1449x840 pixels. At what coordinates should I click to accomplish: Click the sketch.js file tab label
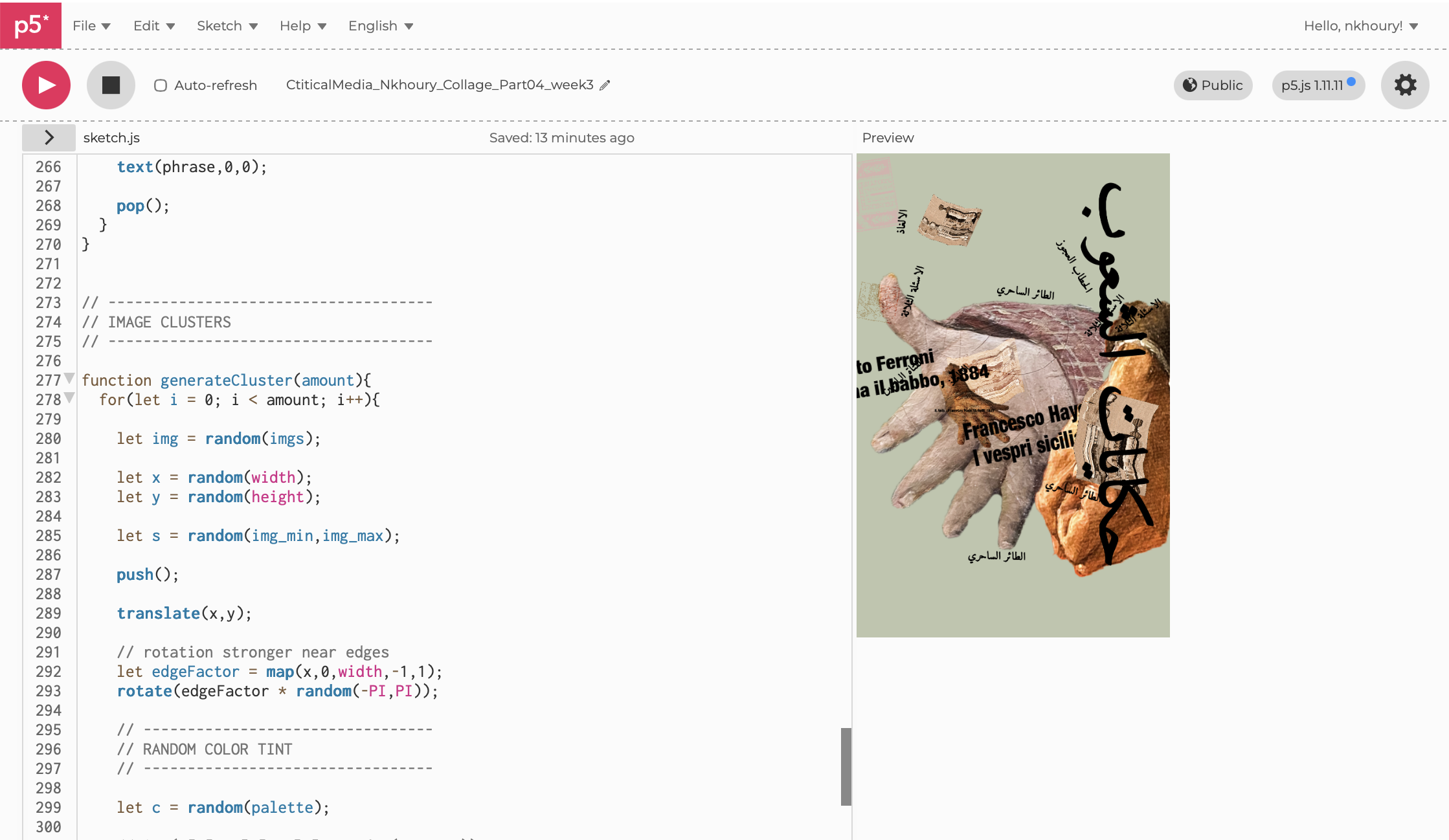click(x=111, y=138)
